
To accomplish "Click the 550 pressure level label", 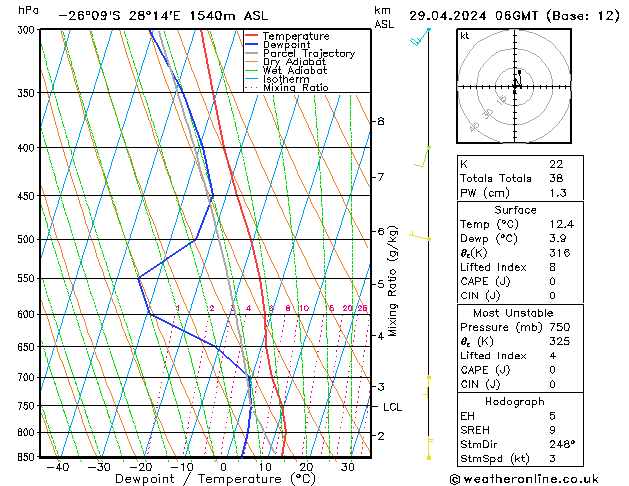I will click(x=28, y=278).
